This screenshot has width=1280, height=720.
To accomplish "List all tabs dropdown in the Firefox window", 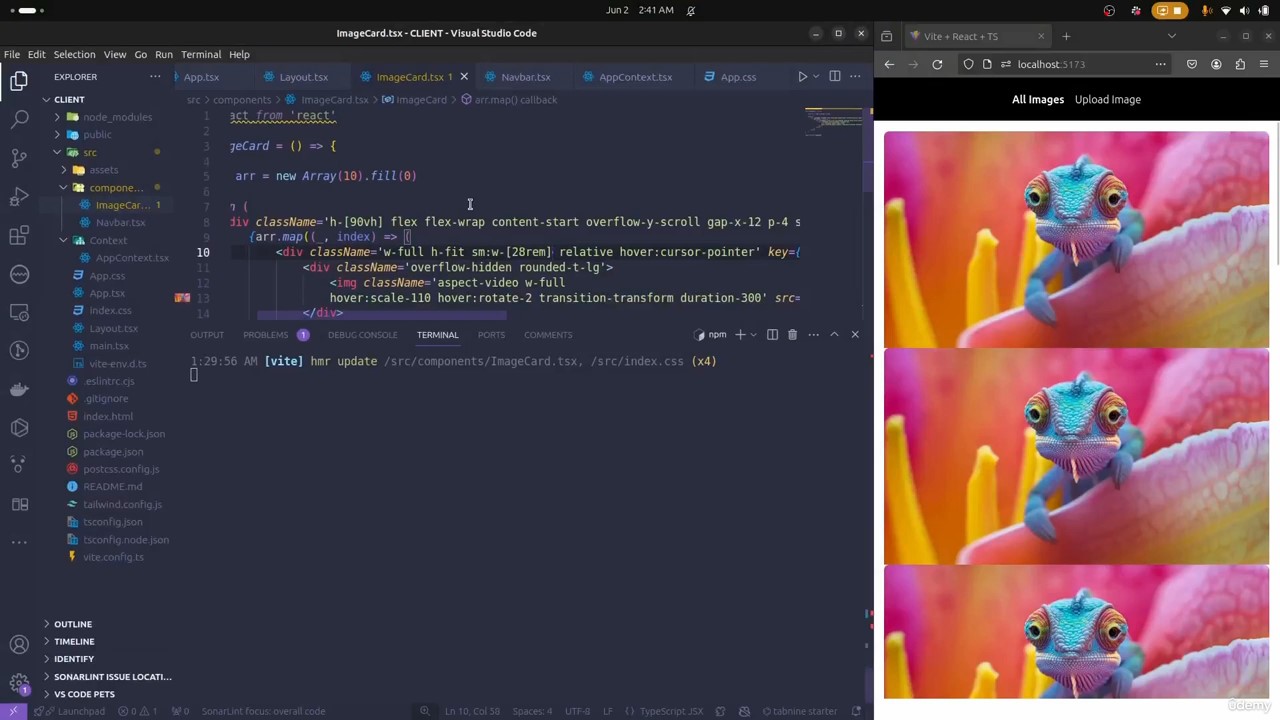I will pos(1172,36).
